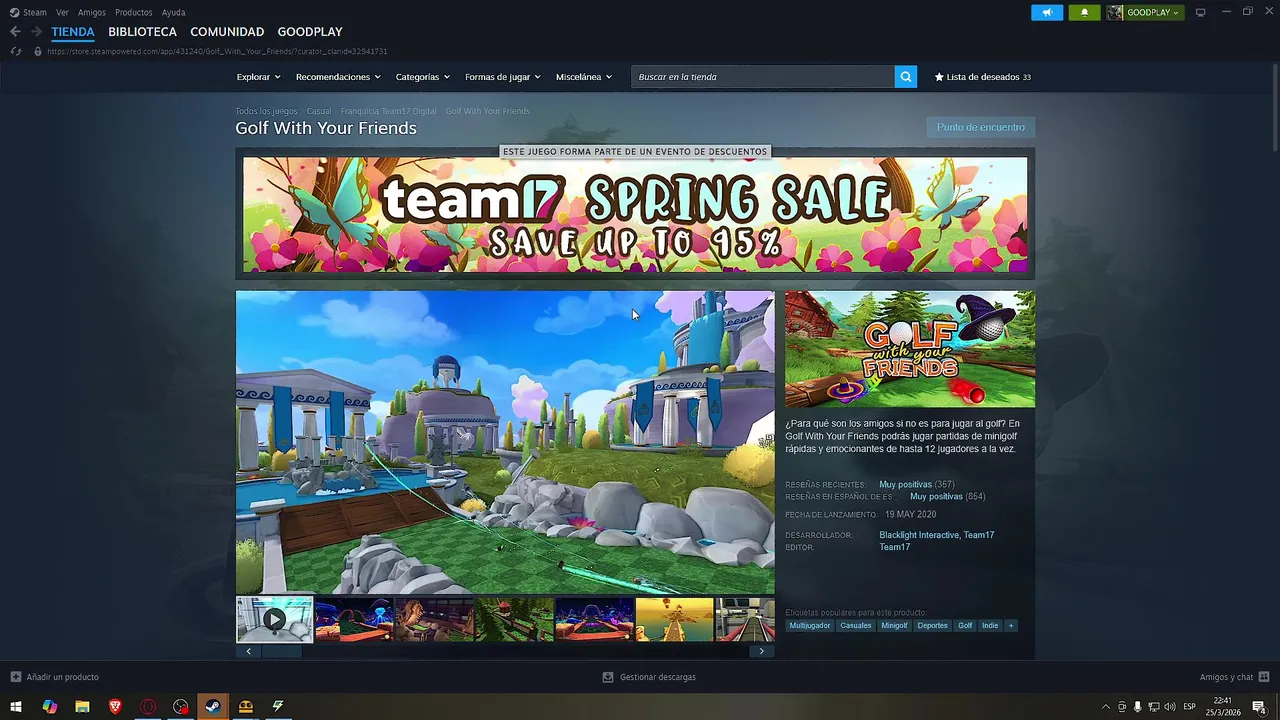The height and width of the screenshot is (720, 1280).
Task: Click the Steam logo menu icon
Action: click(x=14, y=12)
